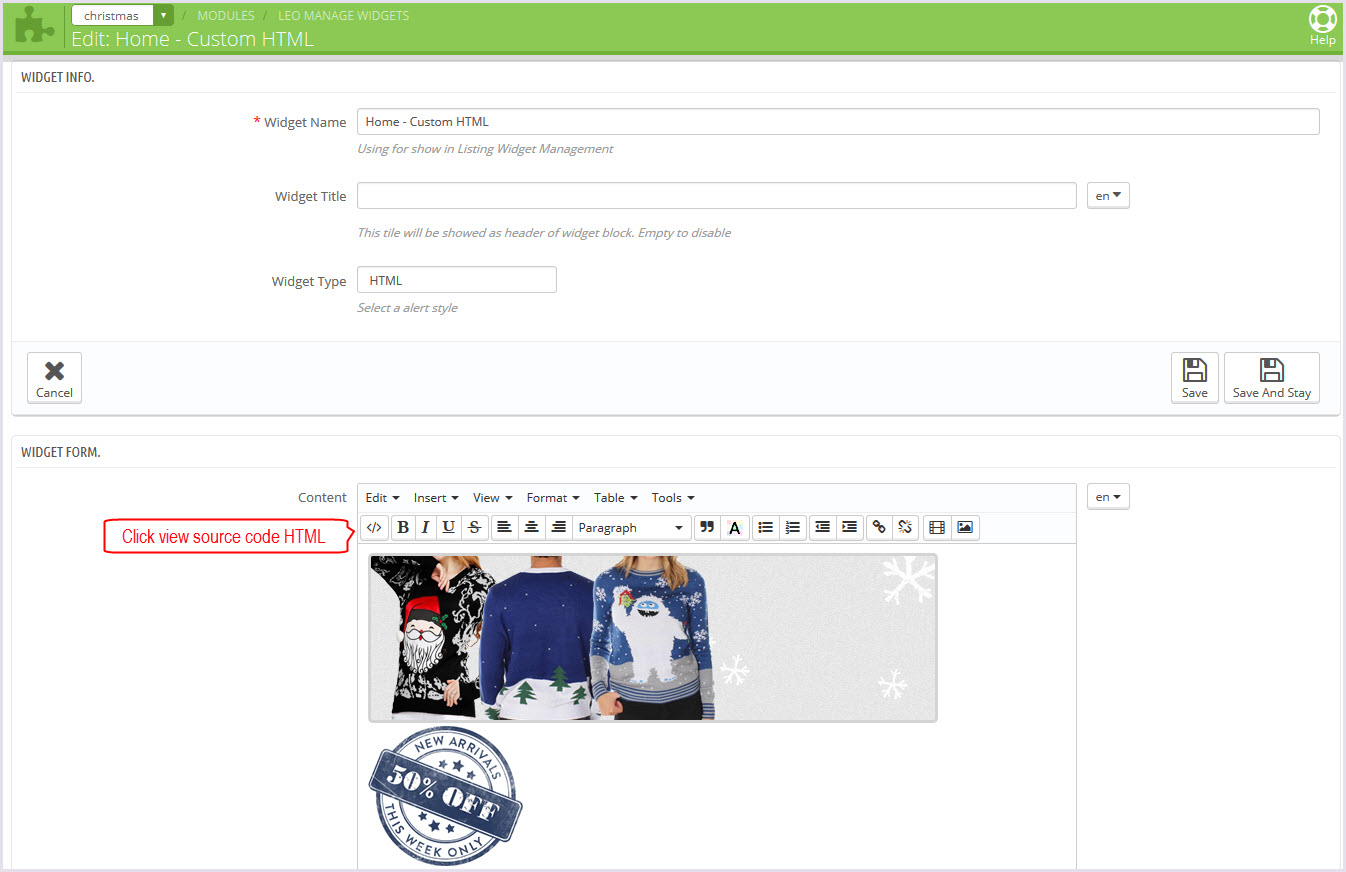This screenshot has height=872, width=1346.
Task: Open the Widget Type HTML select
Action: pyautogui.click(x=457, y=280)
